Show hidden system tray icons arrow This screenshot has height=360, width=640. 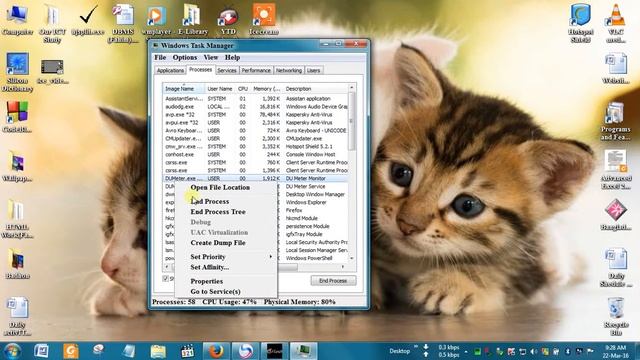click(x=466, y=351)
